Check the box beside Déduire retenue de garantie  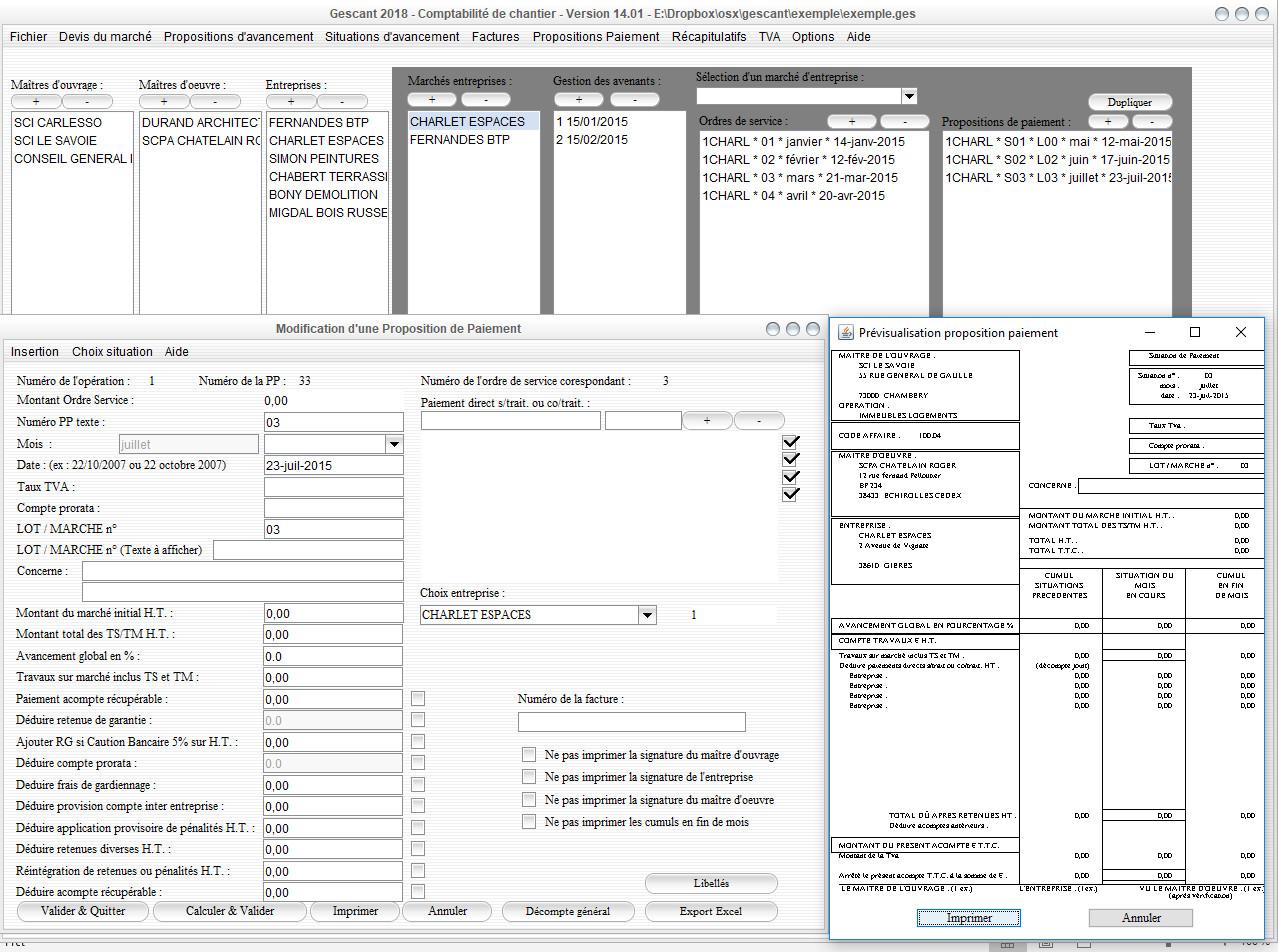[418, 720]
